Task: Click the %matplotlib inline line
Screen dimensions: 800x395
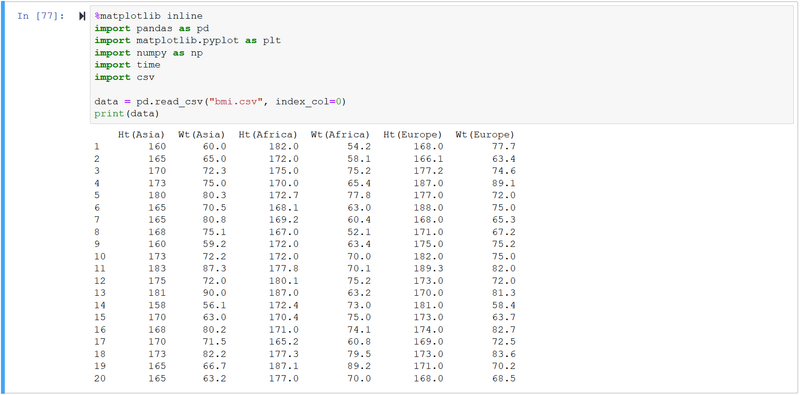Action: (x=148, y=16)
